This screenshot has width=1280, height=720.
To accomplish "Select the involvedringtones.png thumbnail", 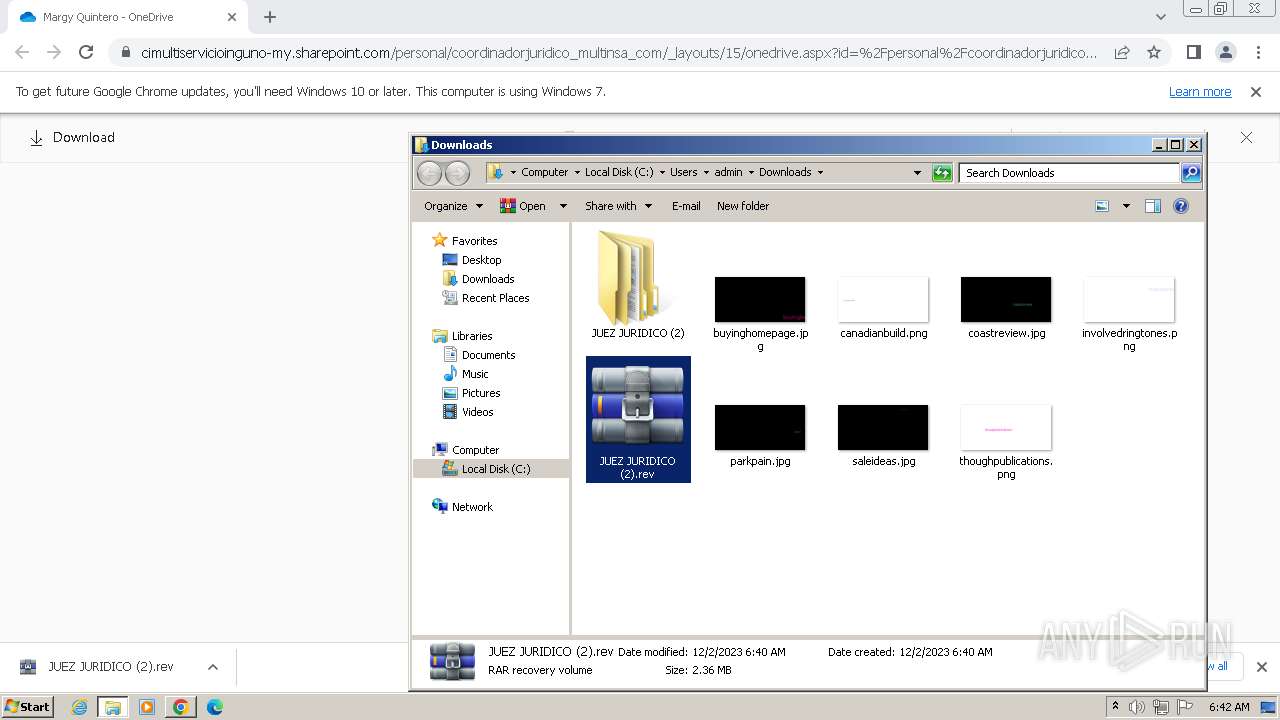I will tap(1129, 300).
